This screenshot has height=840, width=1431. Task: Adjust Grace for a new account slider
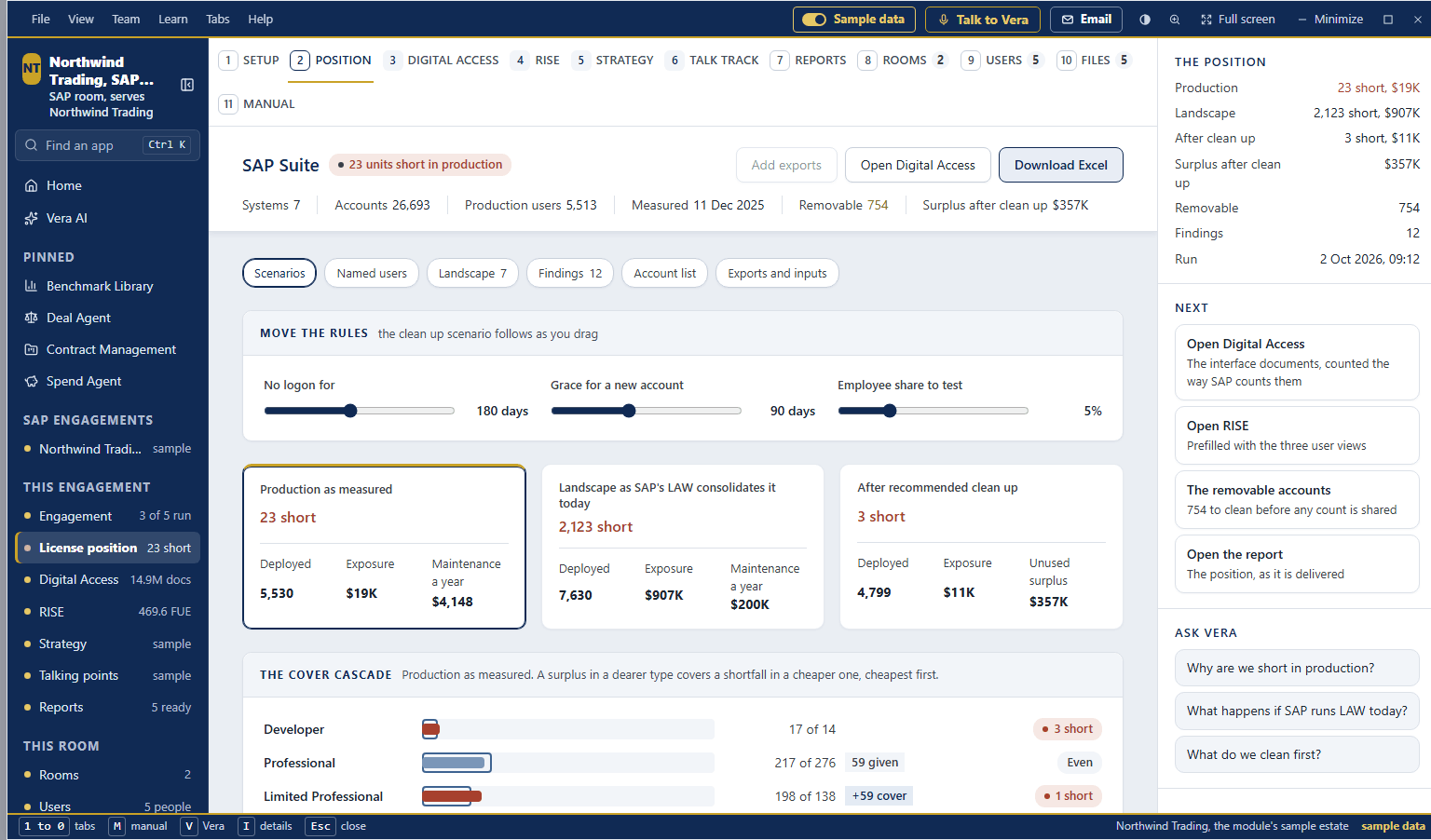(646, 411)
